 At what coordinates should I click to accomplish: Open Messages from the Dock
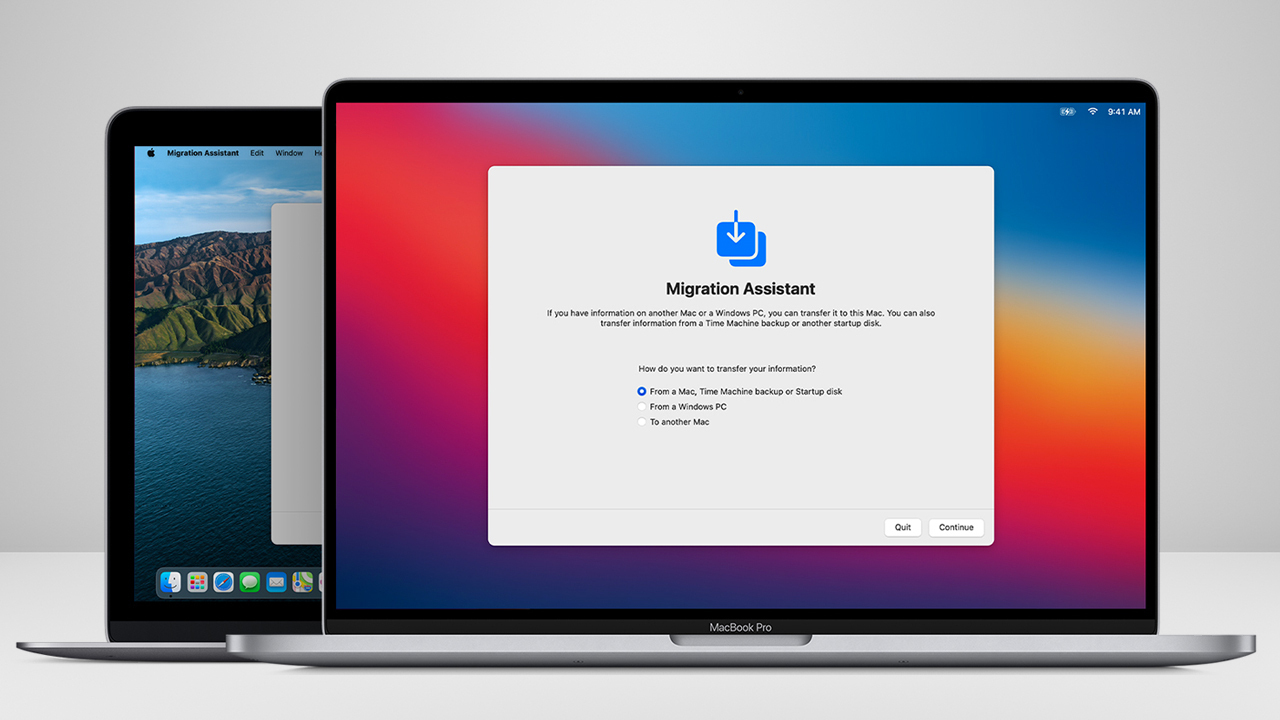click(248, 582)
